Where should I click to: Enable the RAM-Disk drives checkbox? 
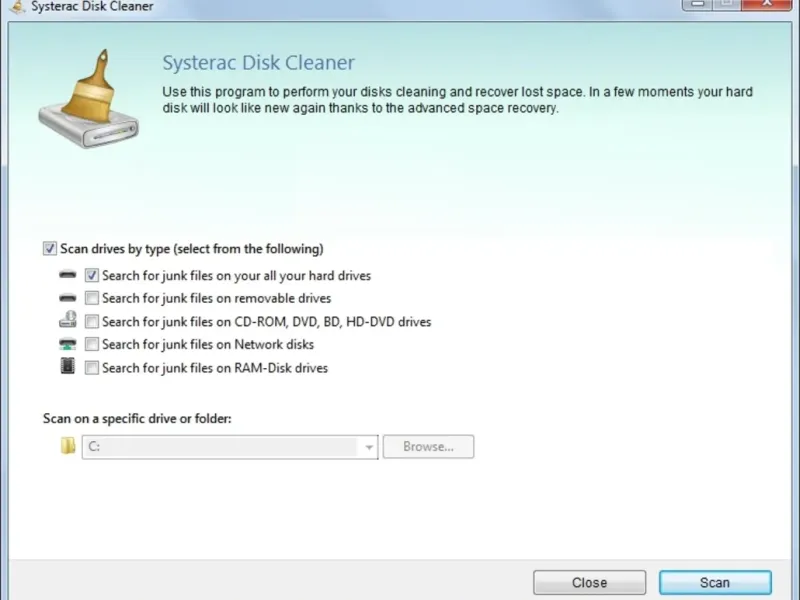pyautogui.click(x=91, y=368)
